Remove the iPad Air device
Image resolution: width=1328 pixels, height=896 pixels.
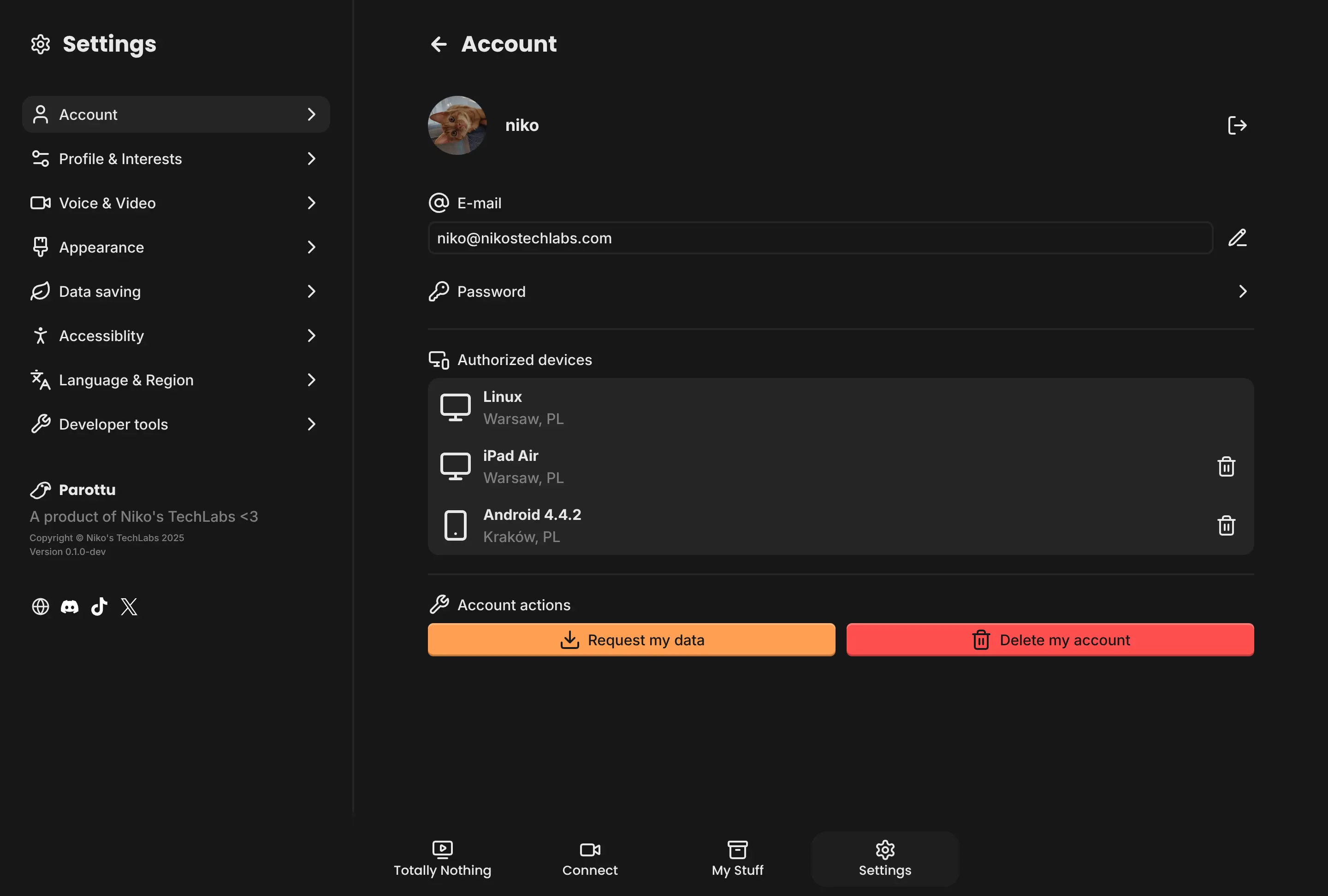[x=1226, y=466]
